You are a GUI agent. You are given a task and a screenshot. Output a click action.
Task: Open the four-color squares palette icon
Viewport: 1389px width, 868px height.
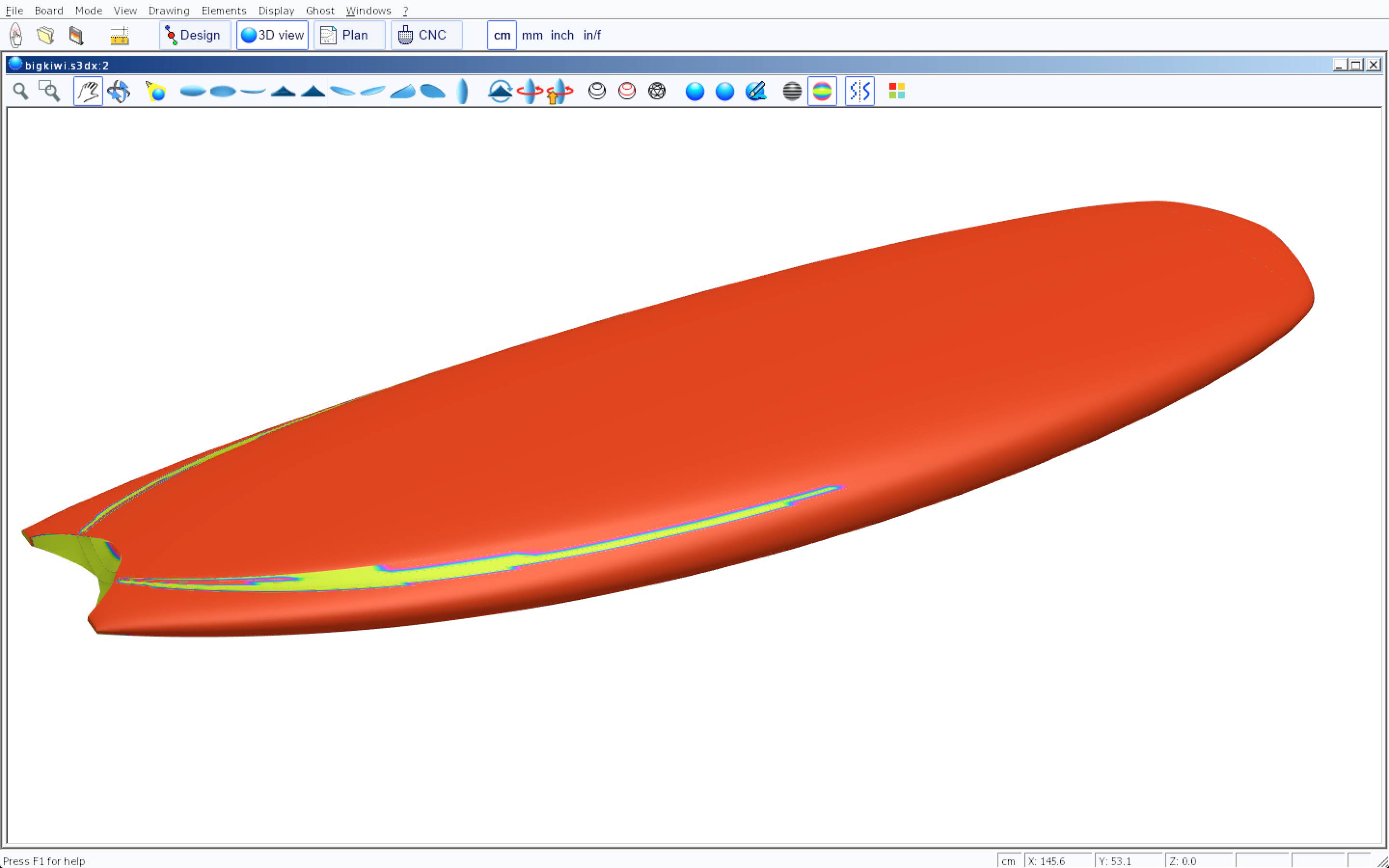pos(897,91)
